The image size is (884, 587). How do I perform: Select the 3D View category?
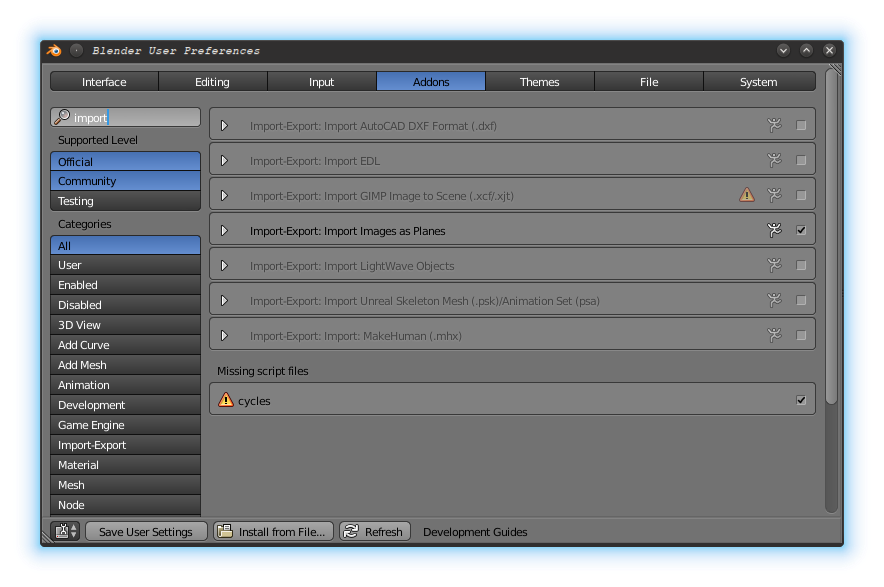(x=125, y=325)
